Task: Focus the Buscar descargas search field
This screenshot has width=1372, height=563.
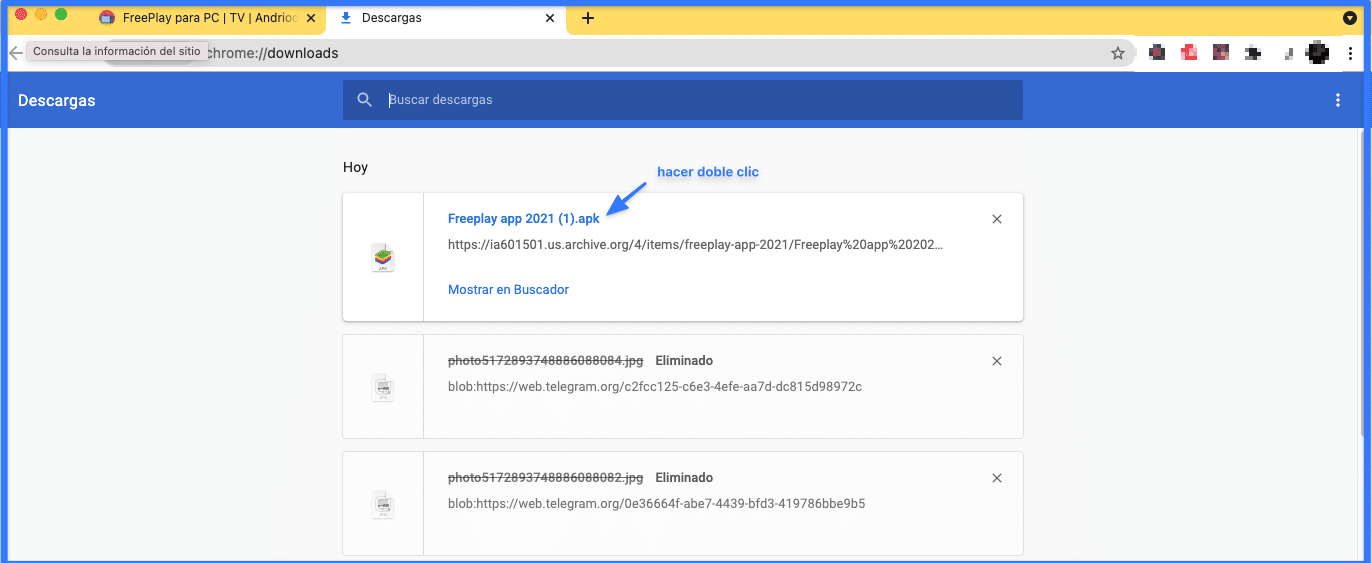Action: [x=700, y=100]
